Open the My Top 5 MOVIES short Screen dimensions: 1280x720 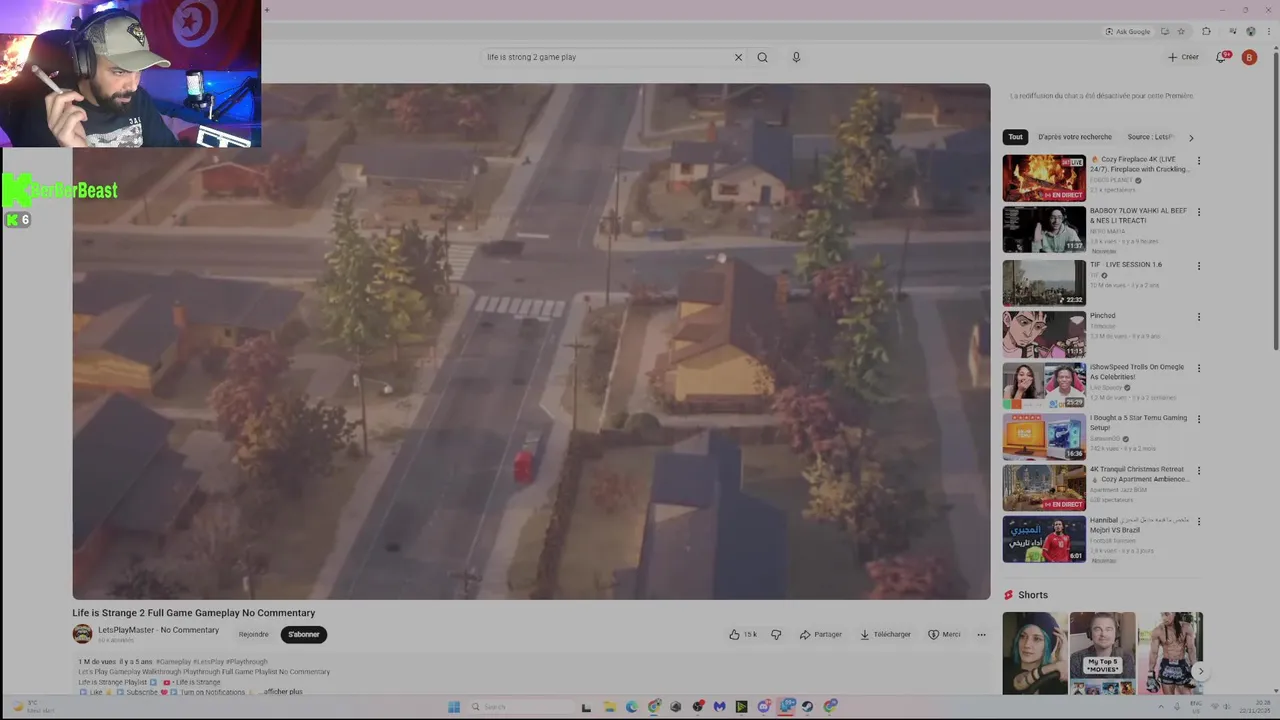point(1102,653)
